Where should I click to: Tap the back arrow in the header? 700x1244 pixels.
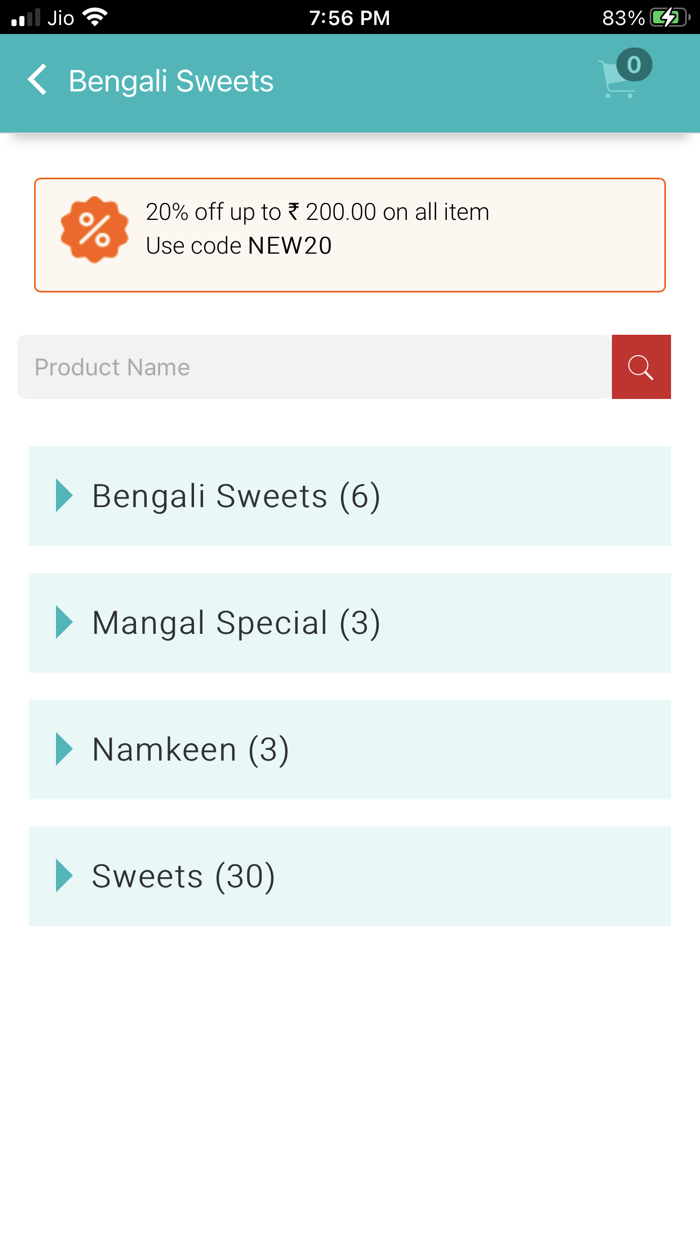point(36,80)
